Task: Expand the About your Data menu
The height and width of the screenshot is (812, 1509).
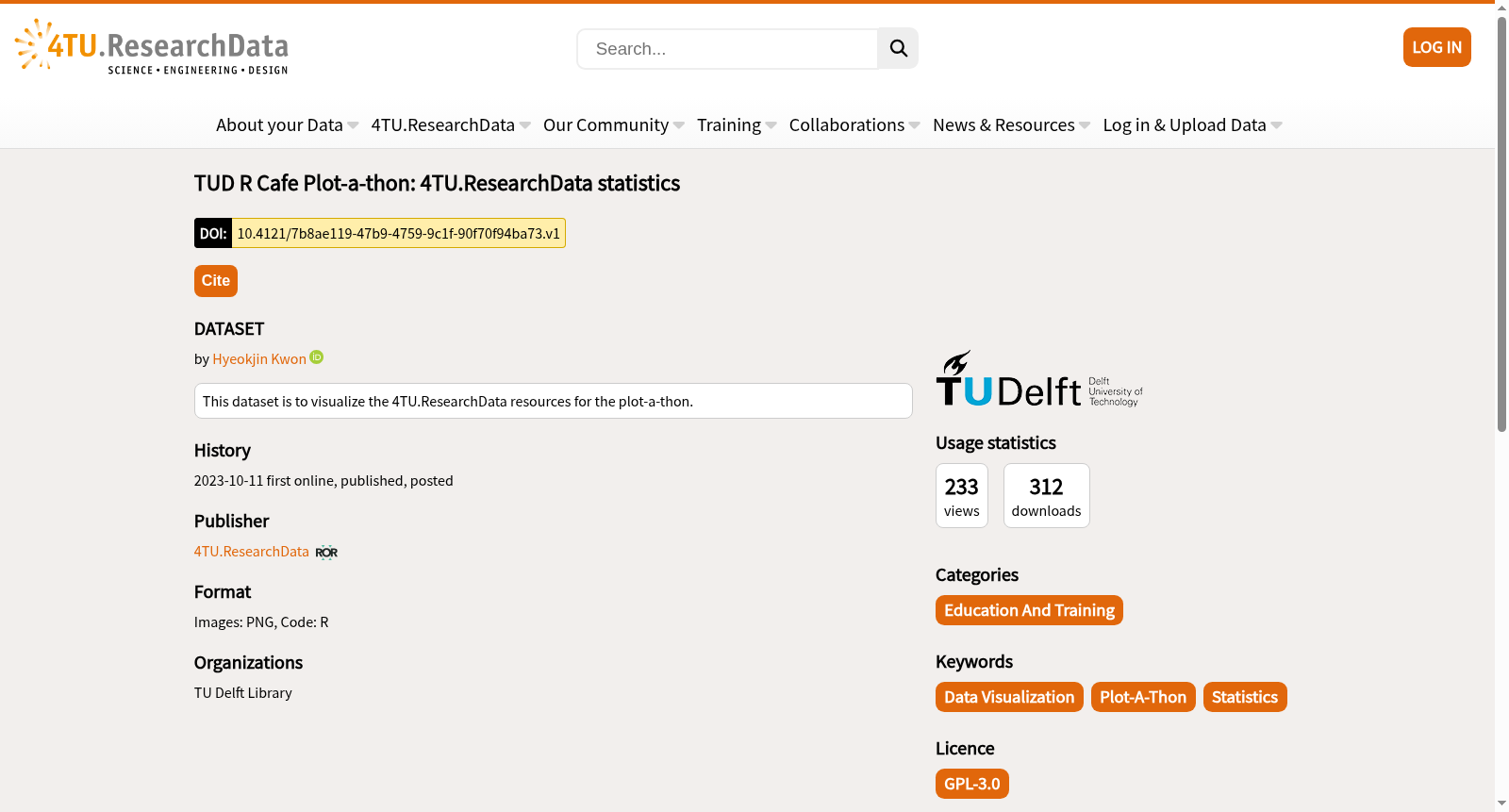Action: 287,124
